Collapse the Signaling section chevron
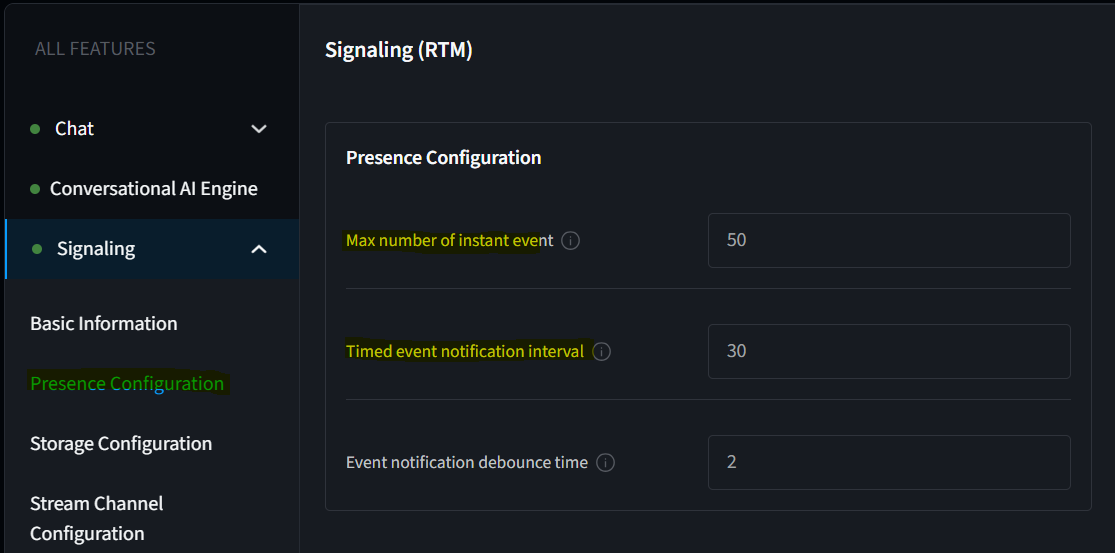 [x=259, y=249]
